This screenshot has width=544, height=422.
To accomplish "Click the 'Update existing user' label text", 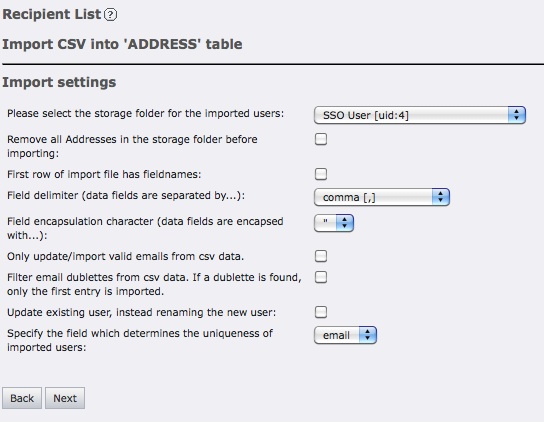I will coord(142,312).
